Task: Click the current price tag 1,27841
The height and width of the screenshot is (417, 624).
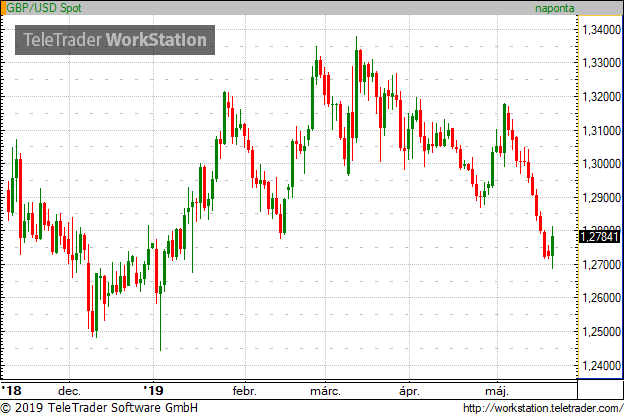Action: pos(600,237)
